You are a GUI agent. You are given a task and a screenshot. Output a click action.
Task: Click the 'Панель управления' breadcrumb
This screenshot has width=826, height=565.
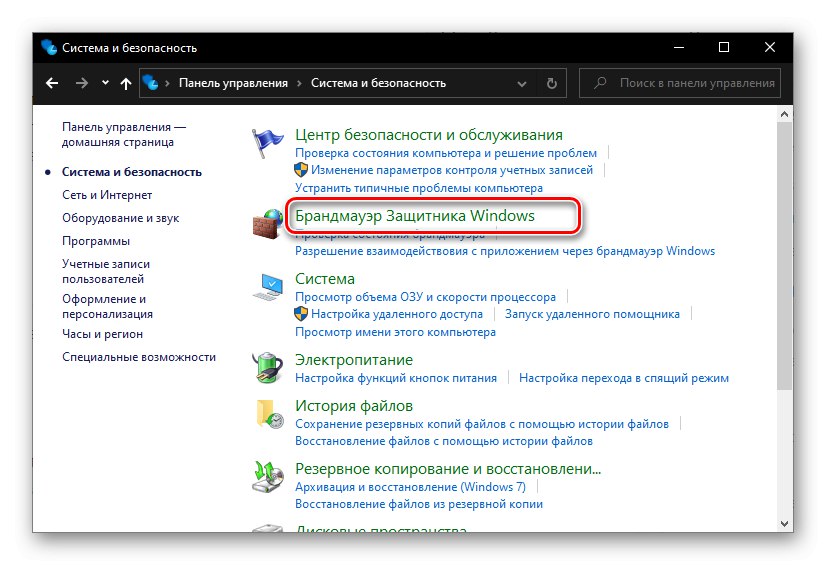(233, 83)
